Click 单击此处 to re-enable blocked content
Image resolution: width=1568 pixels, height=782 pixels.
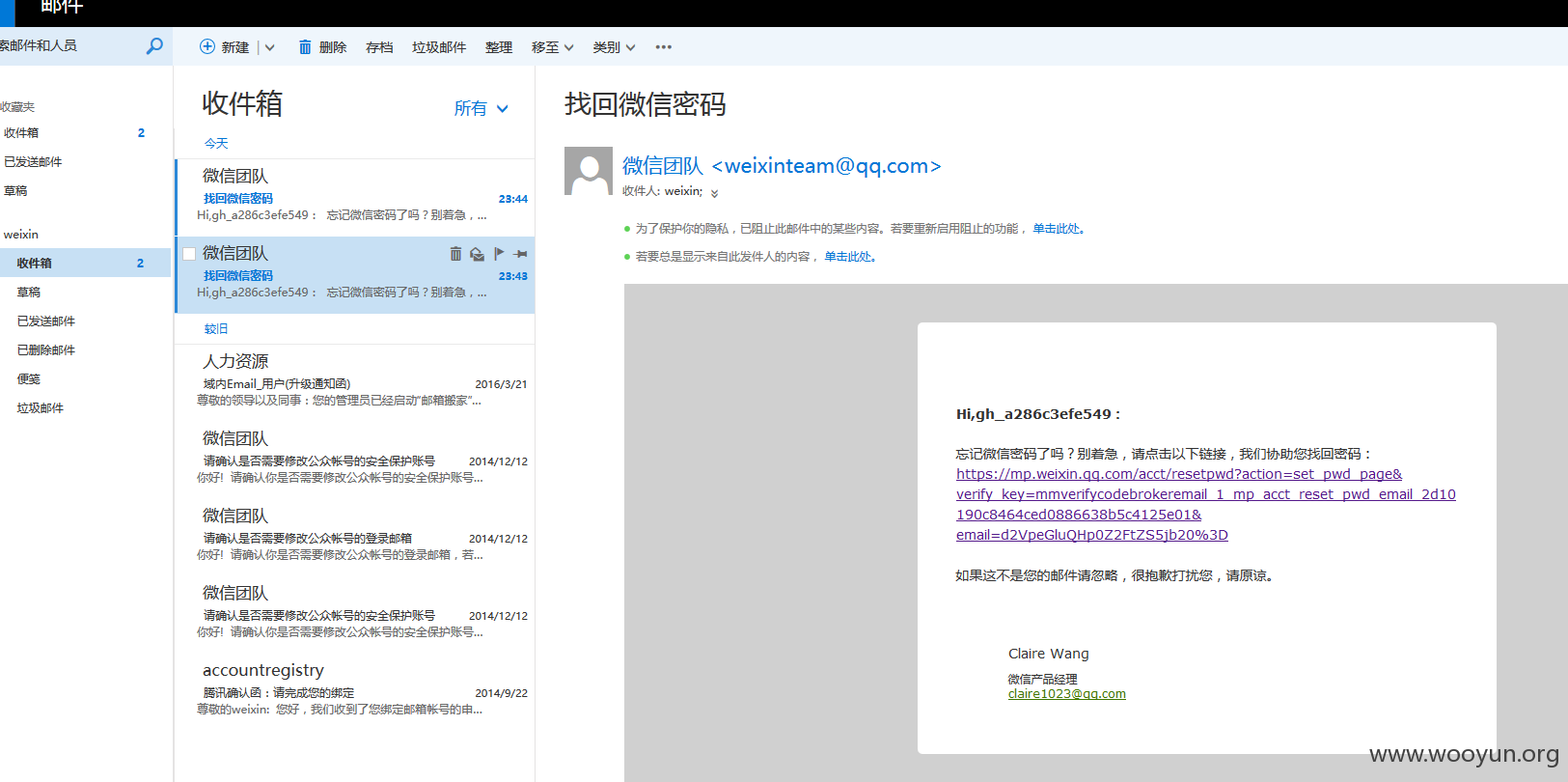tap(1058, 229)
